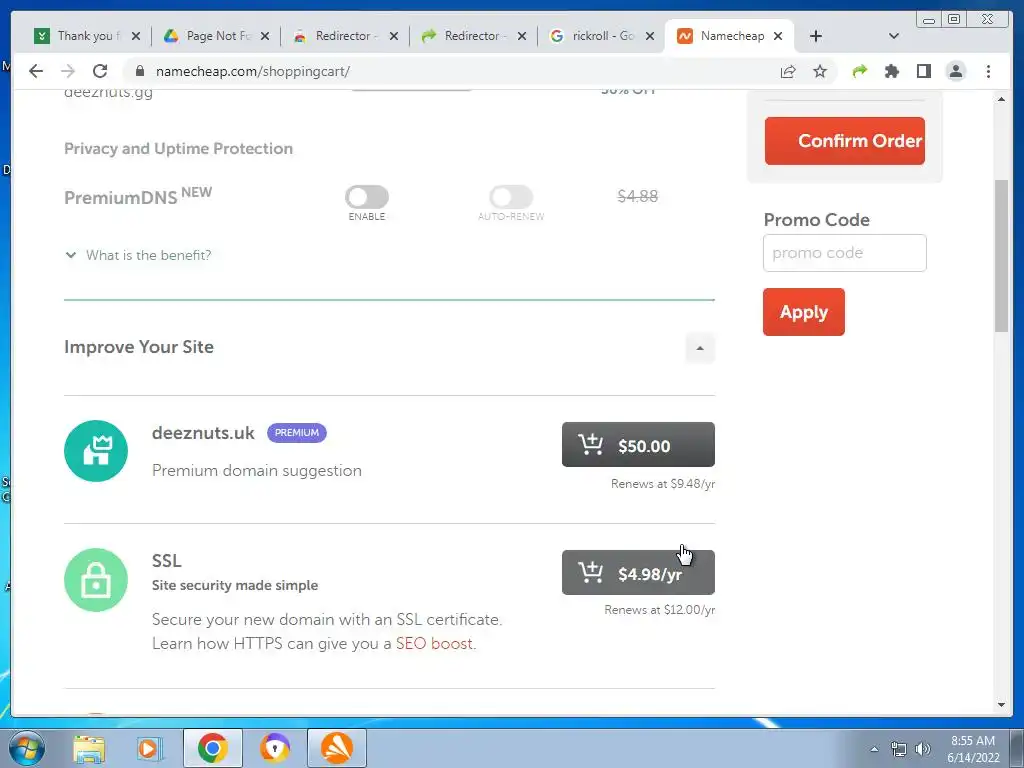Open the SEO boost link

coord(434,643)
